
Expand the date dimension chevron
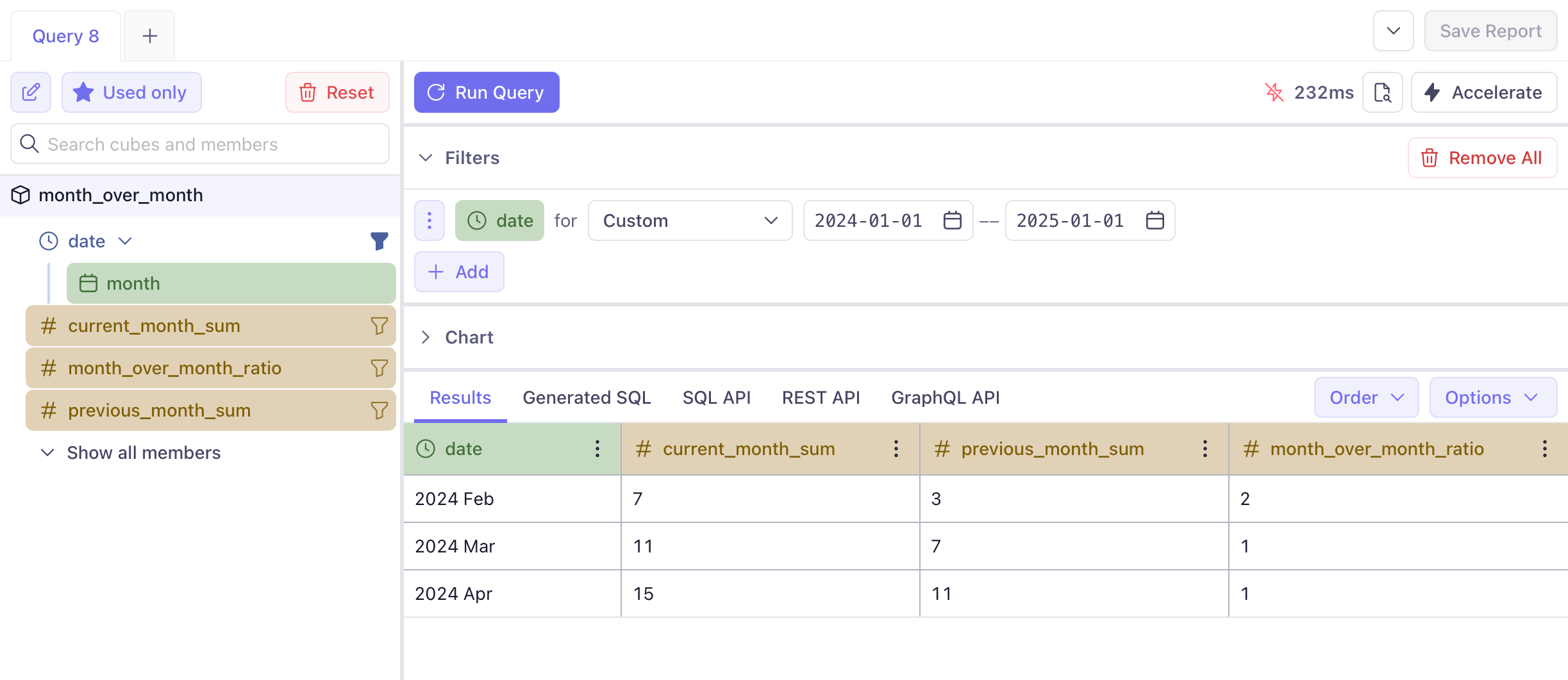126,241
